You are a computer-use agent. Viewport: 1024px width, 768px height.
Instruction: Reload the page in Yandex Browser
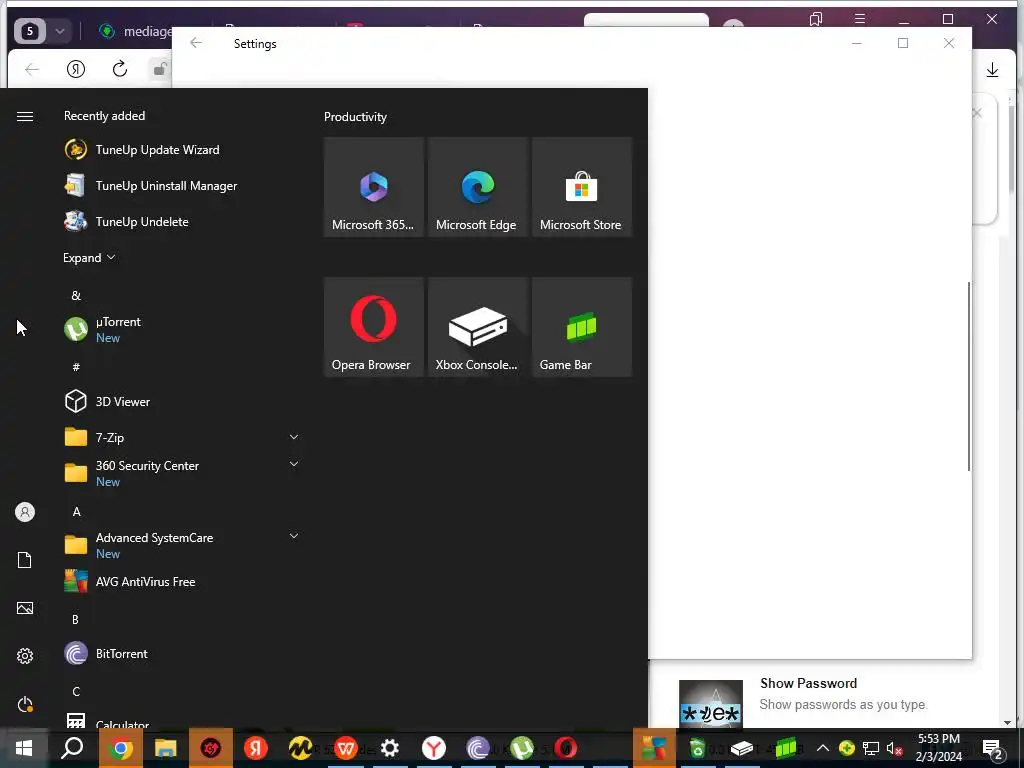coord(120,69)
